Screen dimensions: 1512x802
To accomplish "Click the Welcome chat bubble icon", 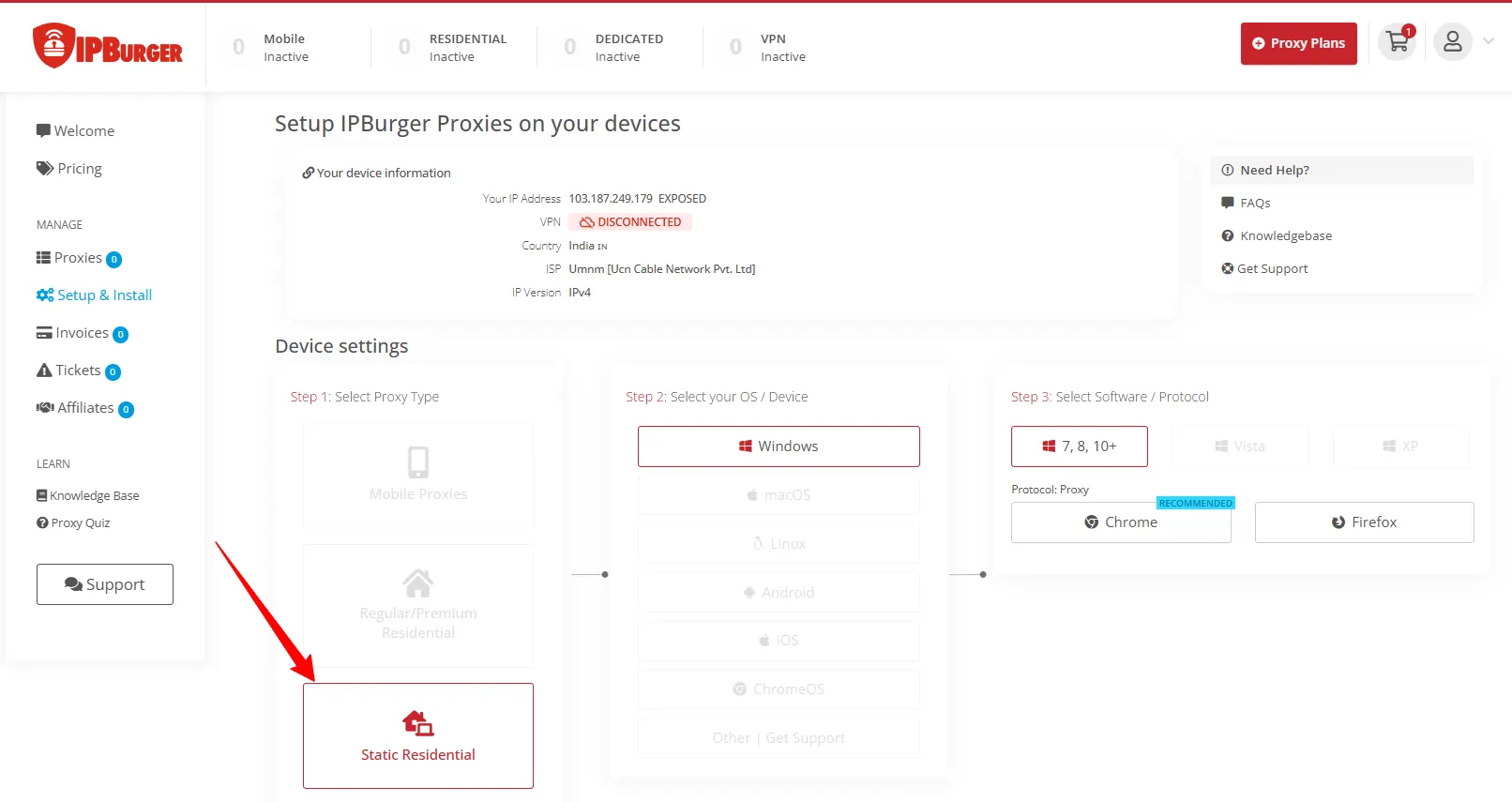I will pyautogui.click(x=43, y=130).
